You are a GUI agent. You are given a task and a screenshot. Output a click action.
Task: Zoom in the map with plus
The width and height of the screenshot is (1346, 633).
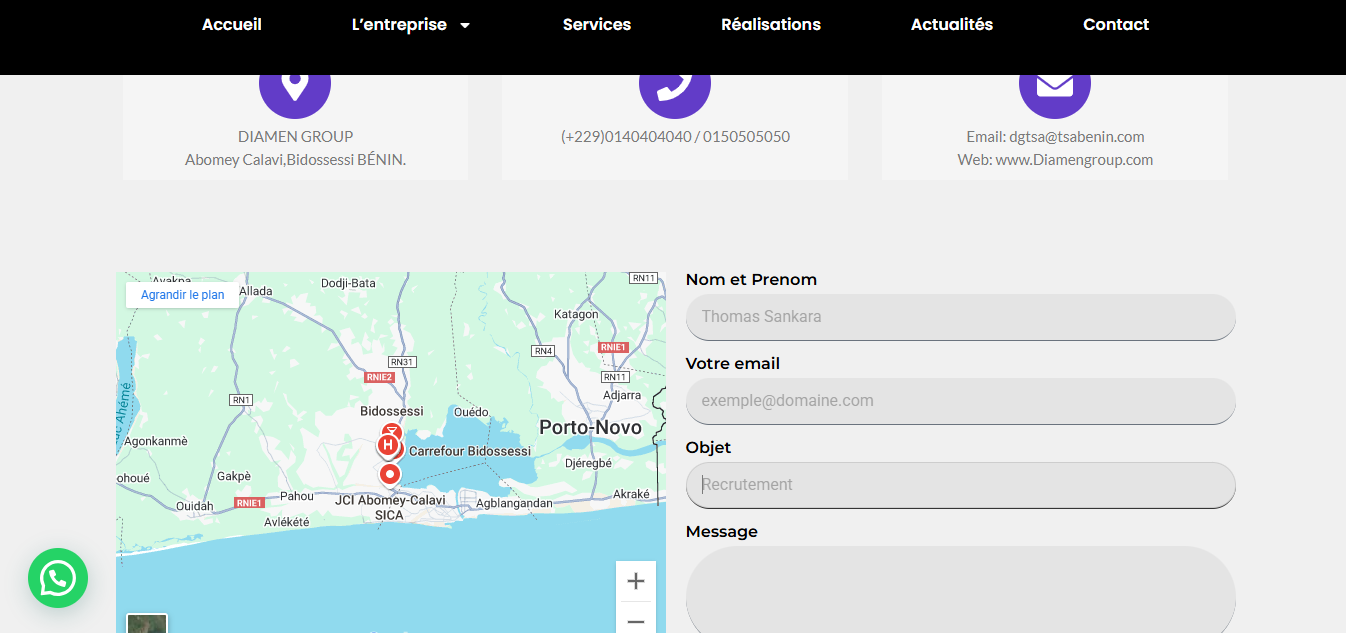(636, 581)
